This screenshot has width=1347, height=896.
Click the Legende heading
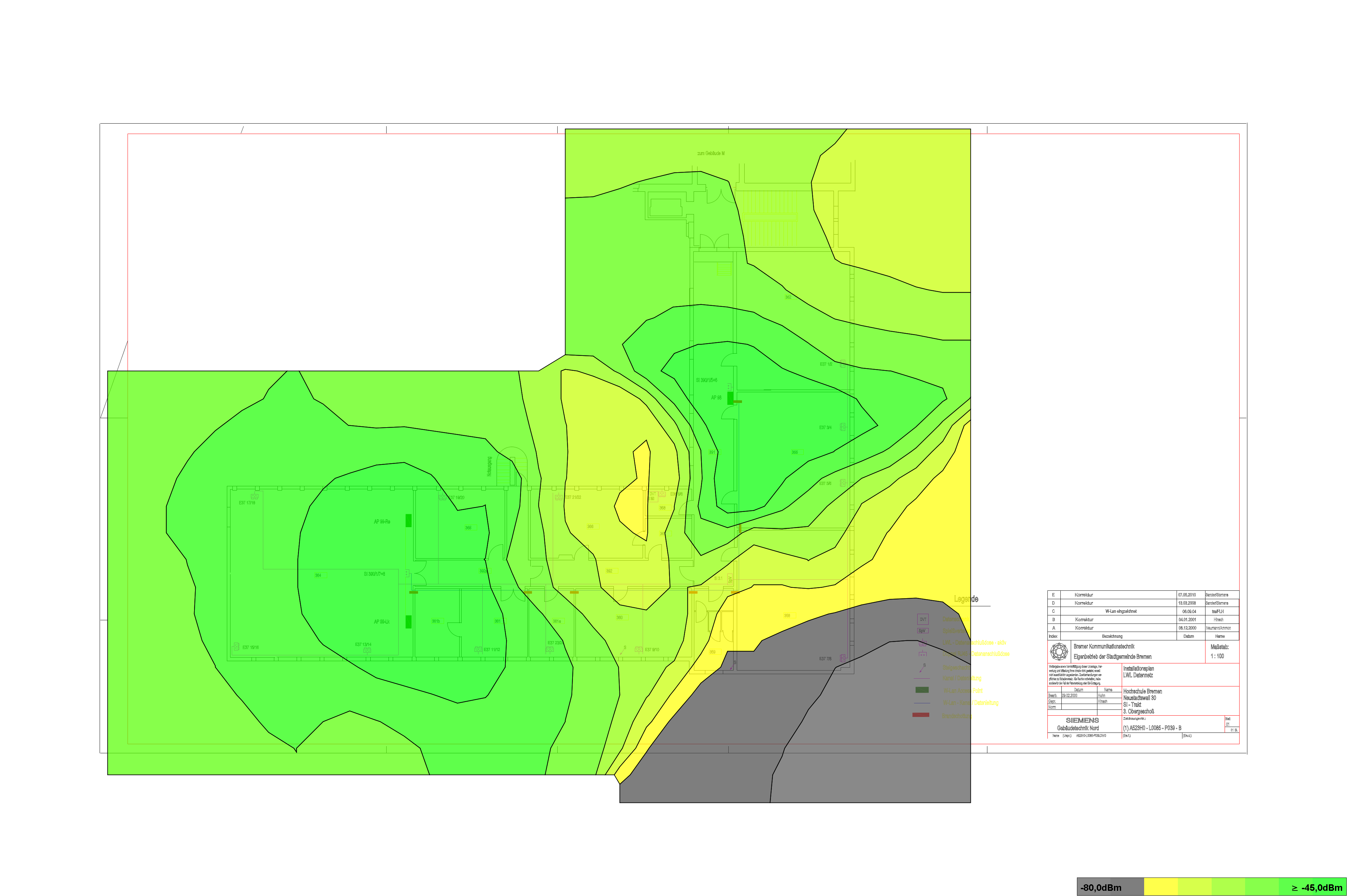pyautogui.click(x=966, y=599)
